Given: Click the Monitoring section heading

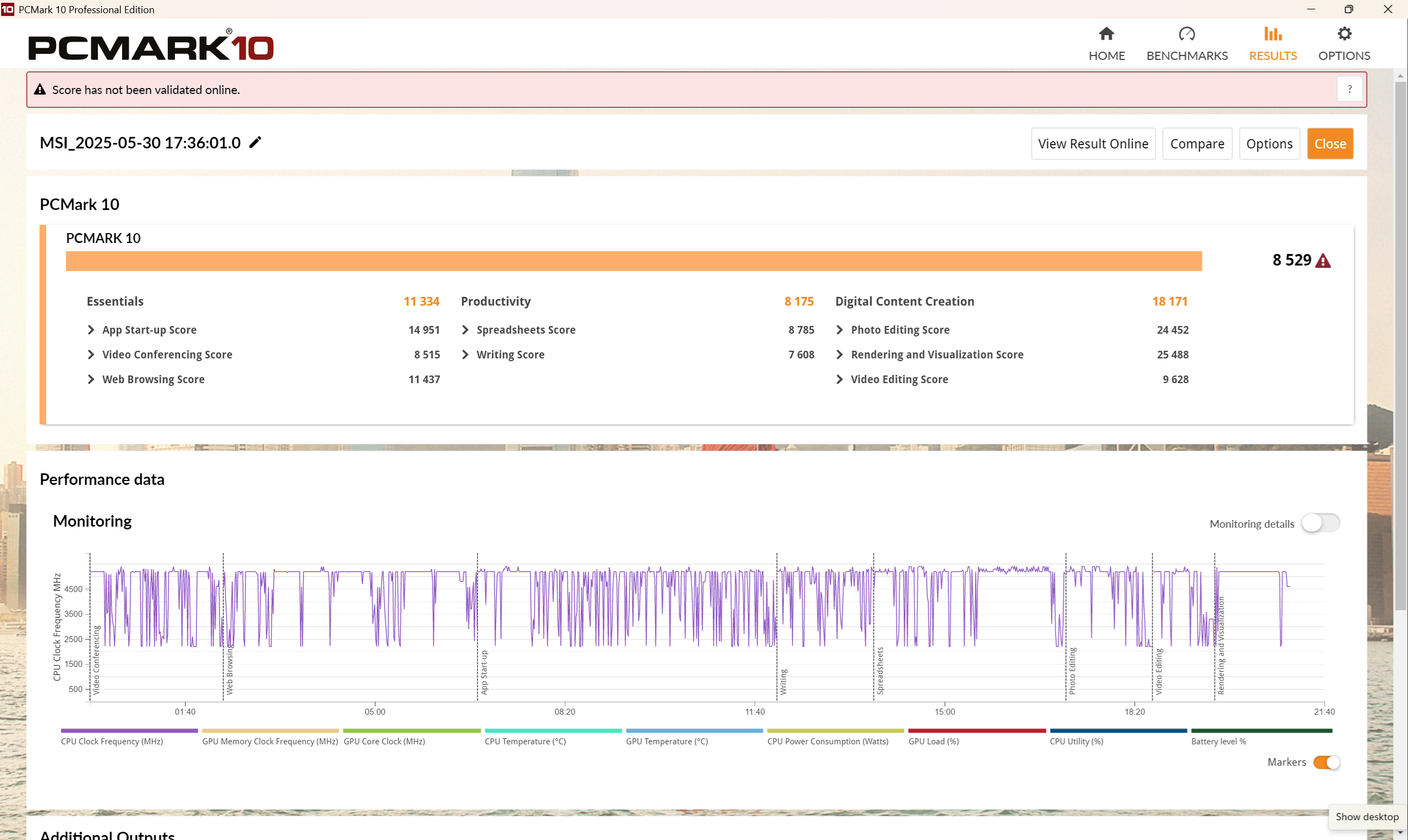Looking at the screenshot, I should [92, 521].
